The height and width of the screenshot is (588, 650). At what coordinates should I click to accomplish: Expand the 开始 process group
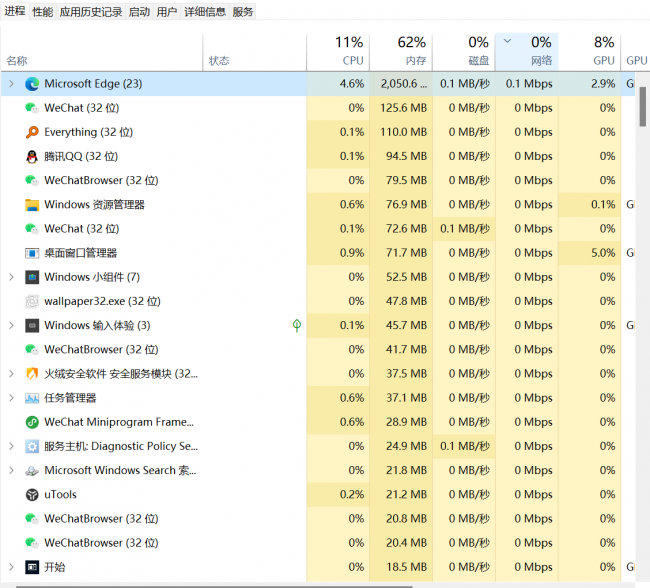click(x=12, y=567)
